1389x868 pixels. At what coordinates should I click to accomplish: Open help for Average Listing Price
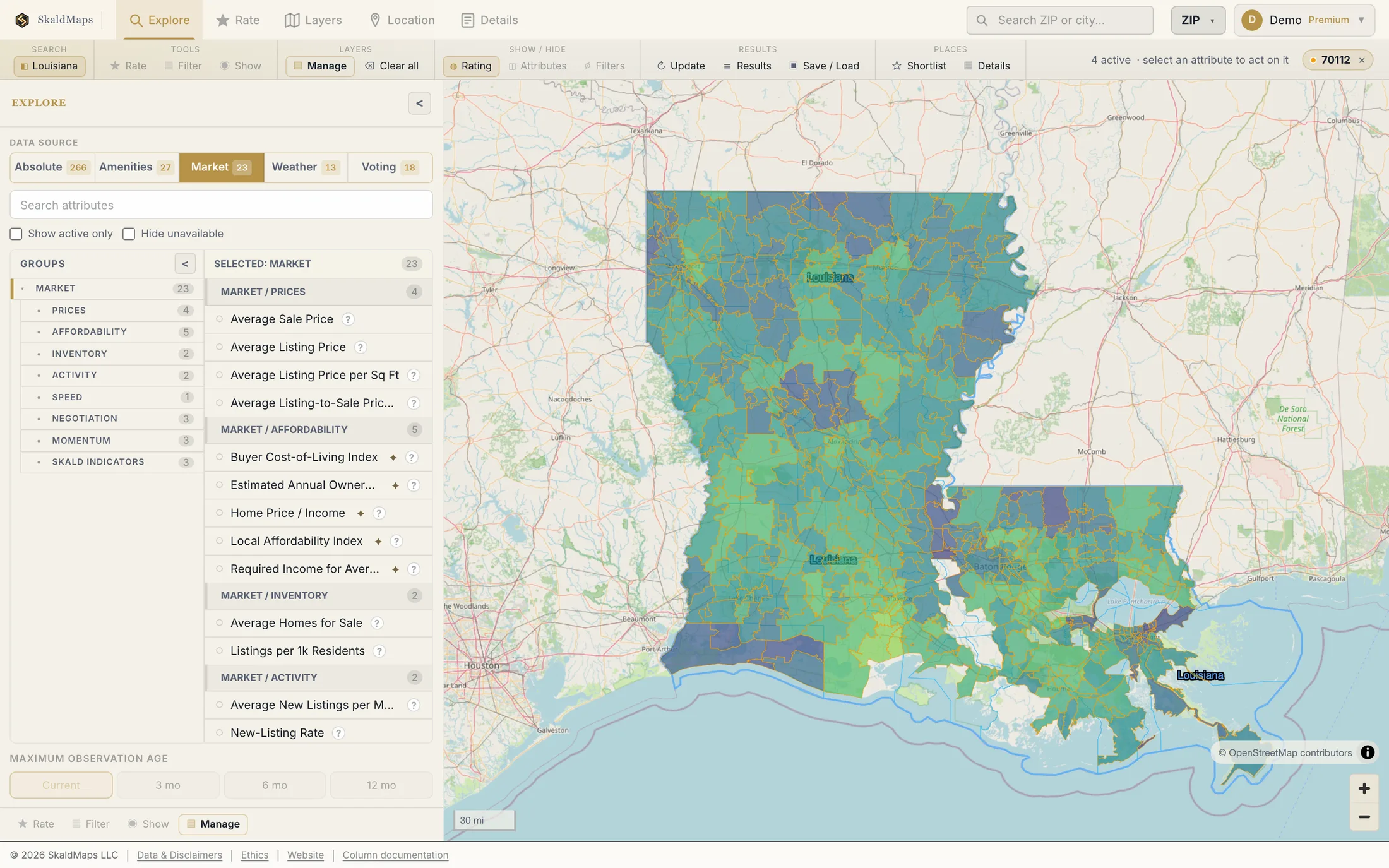pos(360,347)
